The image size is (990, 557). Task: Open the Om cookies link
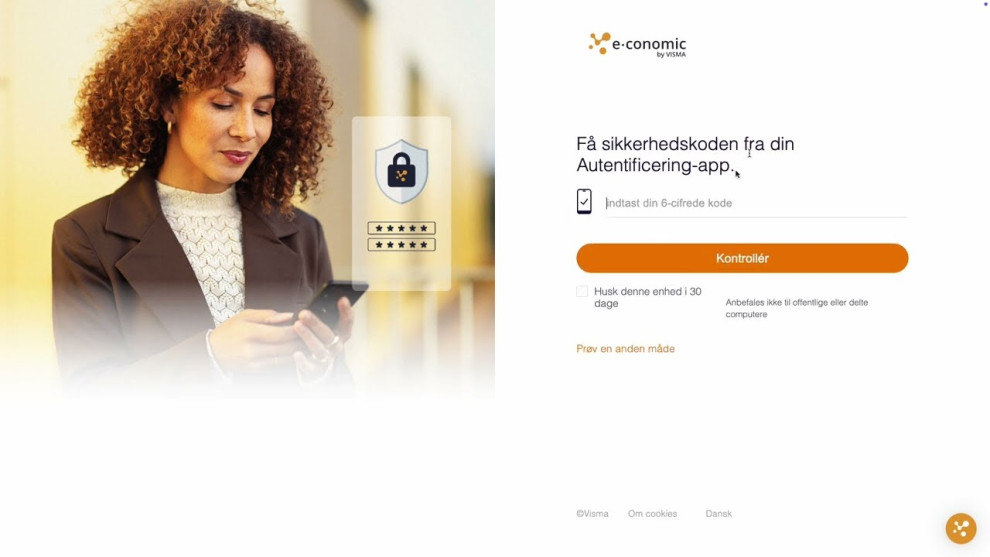[x=652, y=513]
